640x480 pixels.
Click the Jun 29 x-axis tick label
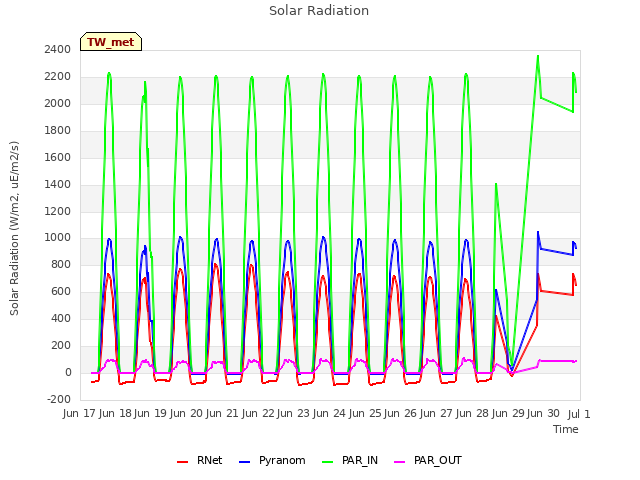tap(507, 413)
